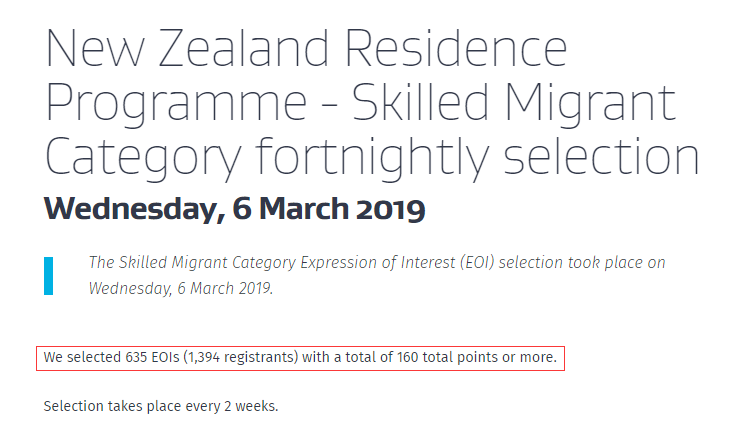736x435 pixels.
Task: Click "took place on" in the italic summary
Action: pos(620,263)
